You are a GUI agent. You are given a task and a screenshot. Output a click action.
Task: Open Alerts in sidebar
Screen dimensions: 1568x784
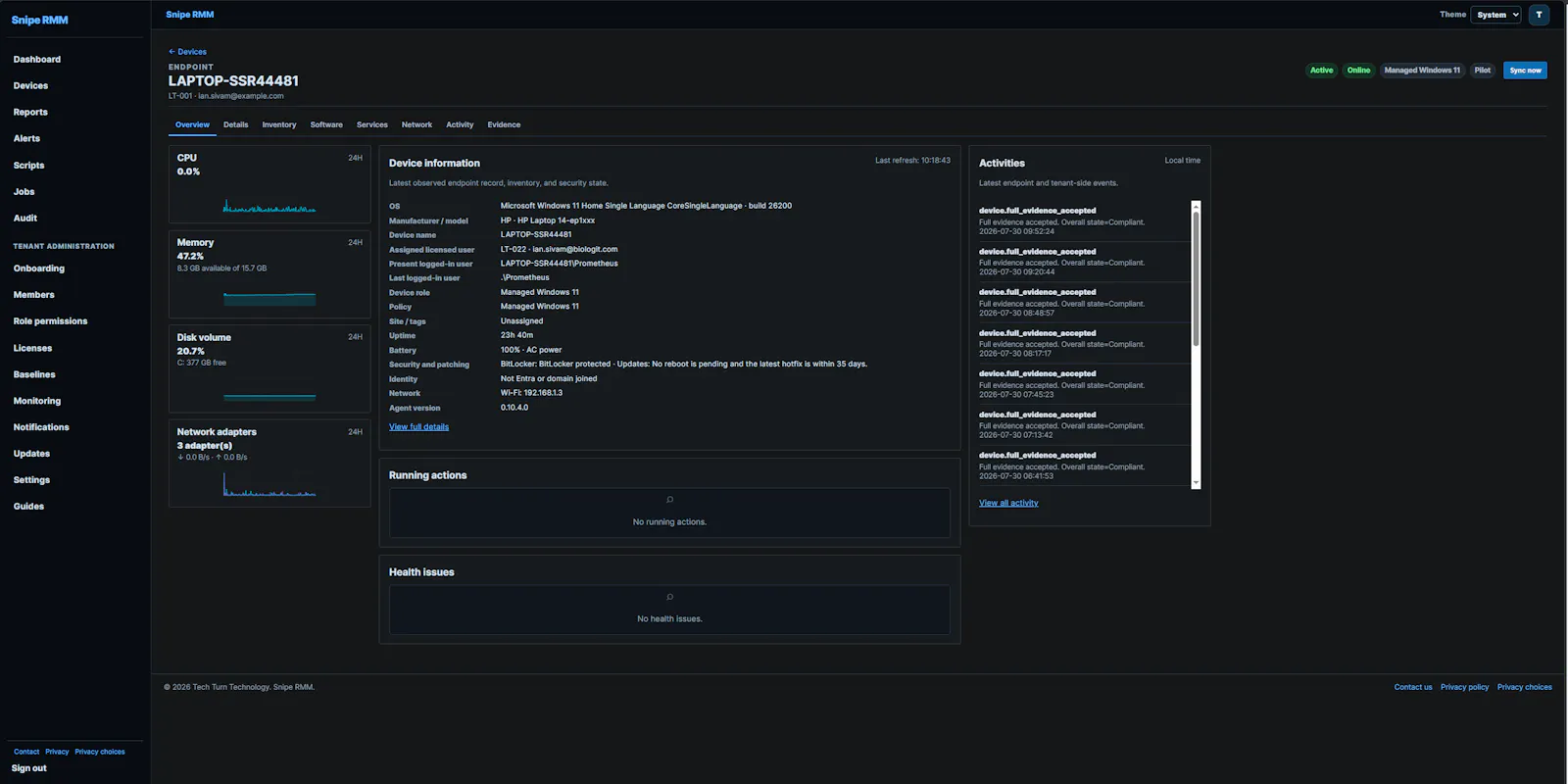(26, 139)
